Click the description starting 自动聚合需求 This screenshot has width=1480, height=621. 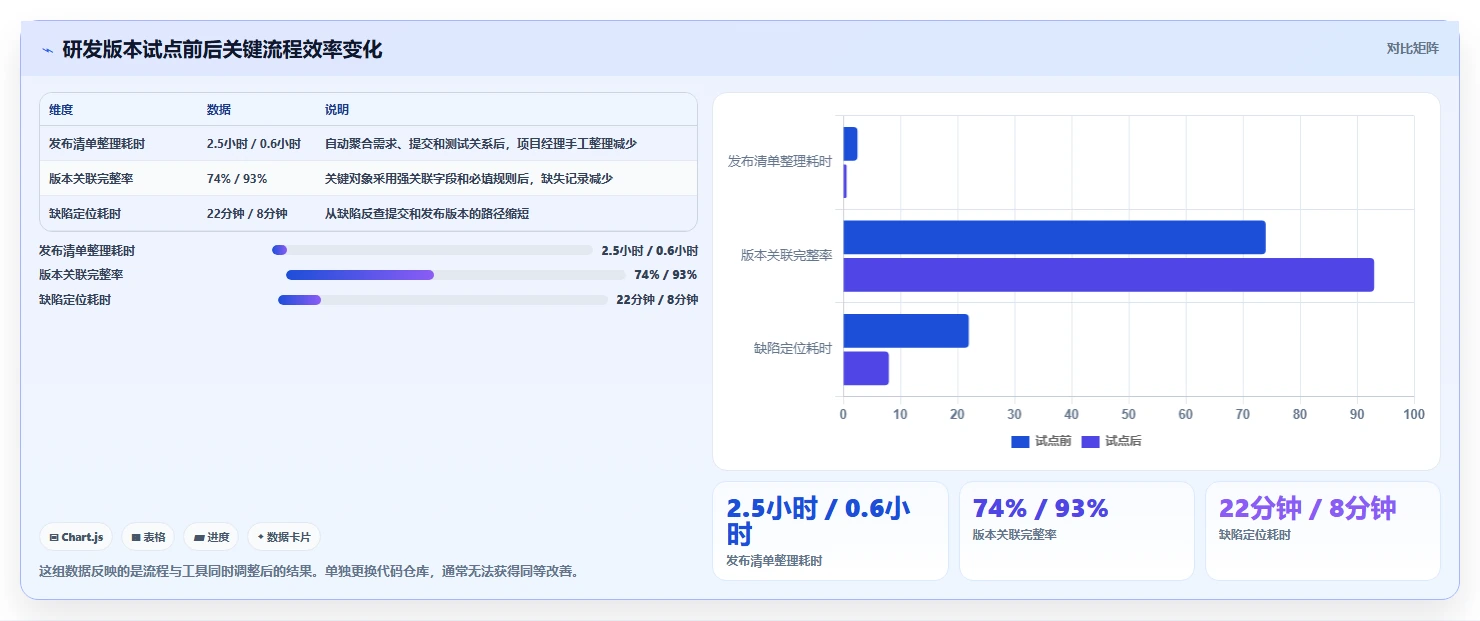(481, 144)
